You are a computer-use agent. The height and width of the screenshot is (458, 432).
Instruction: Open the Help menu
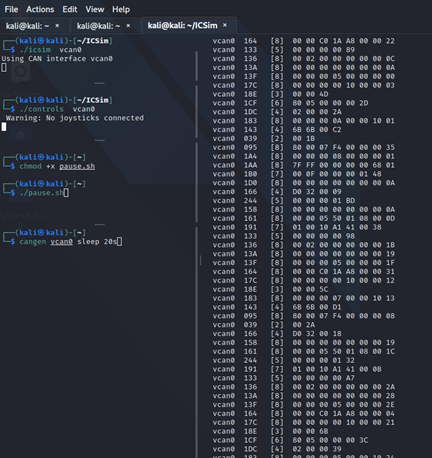point(121,9)
